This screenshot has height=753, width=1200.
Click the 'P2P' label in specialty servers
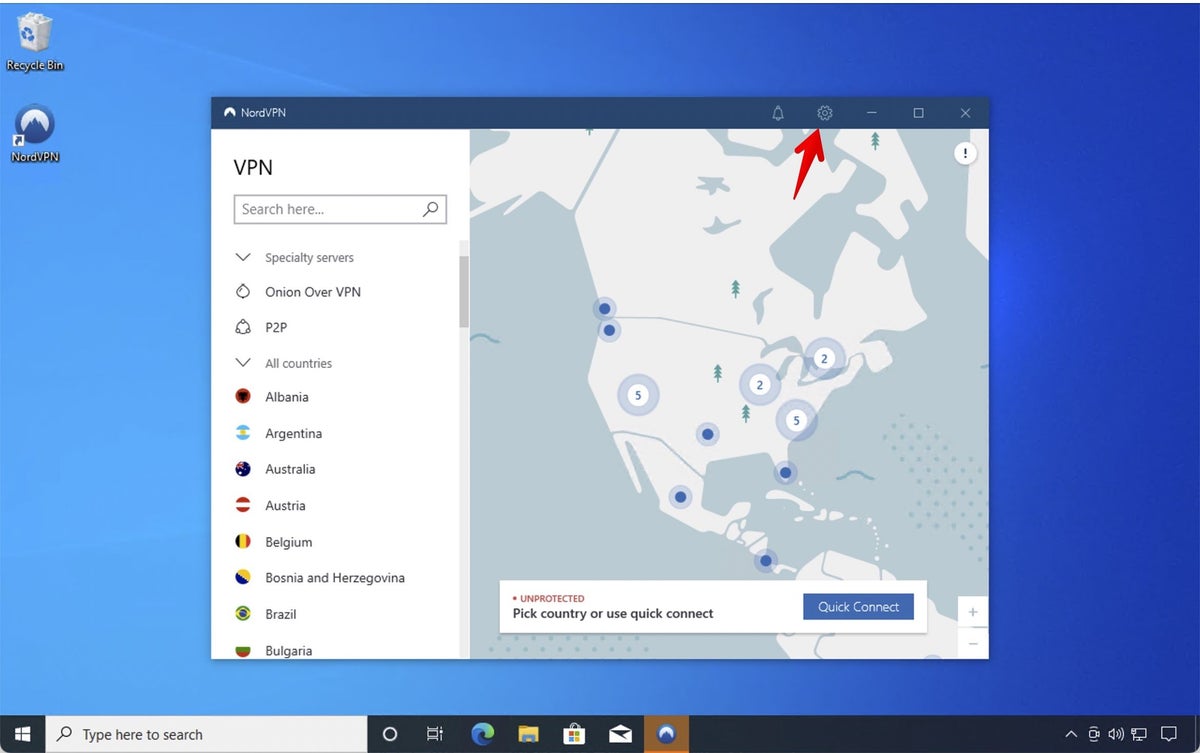(276, 327)
